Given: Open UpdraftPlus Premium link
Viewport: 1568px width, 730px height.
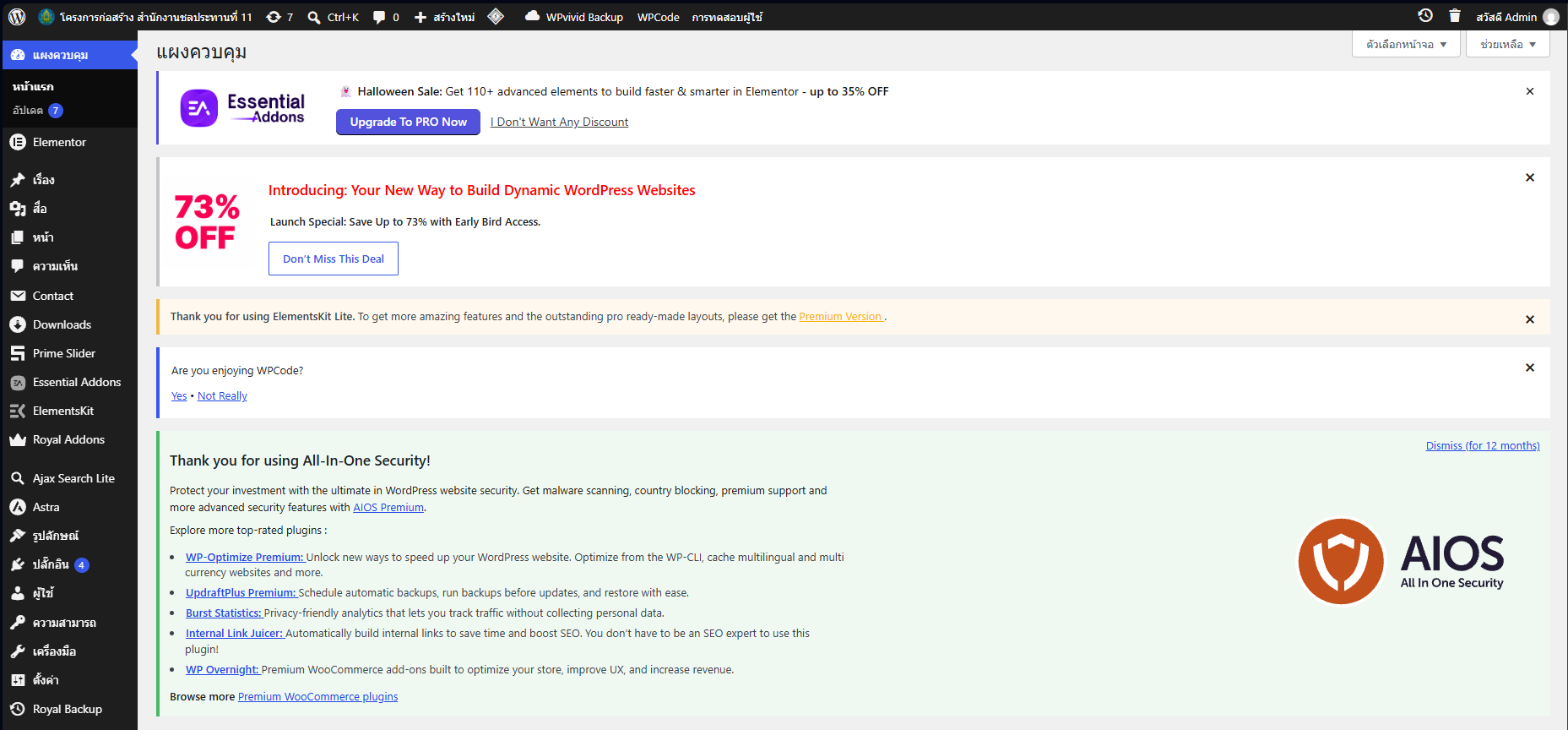Looking at the screenshot, I should pyautogui.click(x=241, y=593).
